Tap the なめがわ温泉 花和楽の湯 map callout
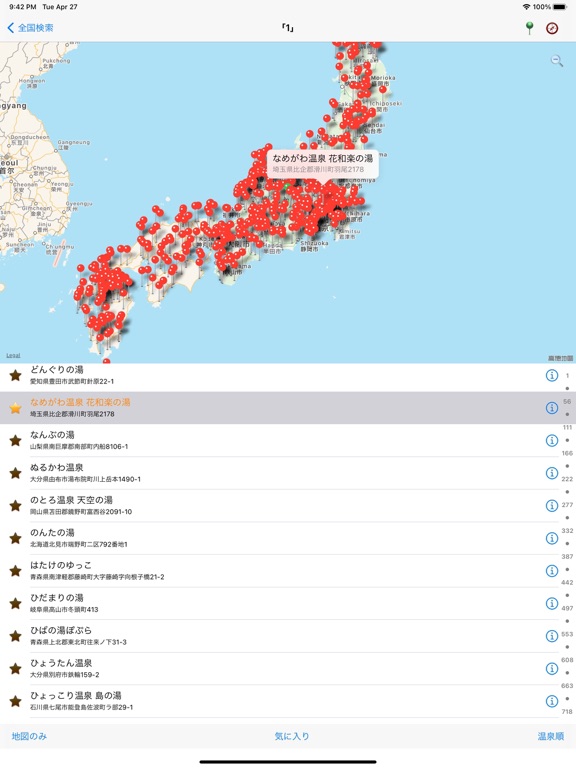The height and width of the screenshot is (768, 576). click(x=322, y=164)
